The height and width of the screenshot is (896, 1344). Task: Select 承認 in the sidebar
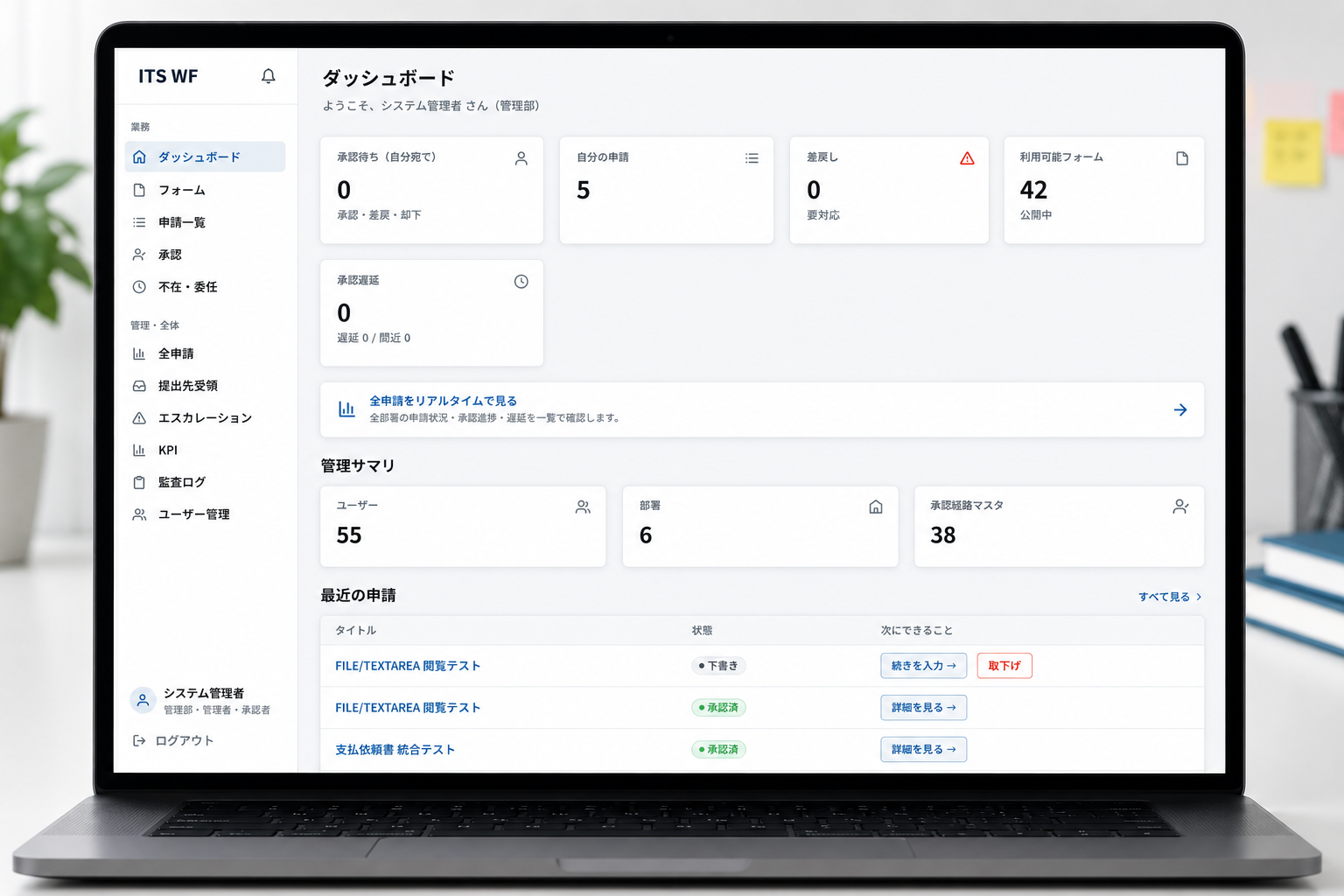click(x=205, y=255)
